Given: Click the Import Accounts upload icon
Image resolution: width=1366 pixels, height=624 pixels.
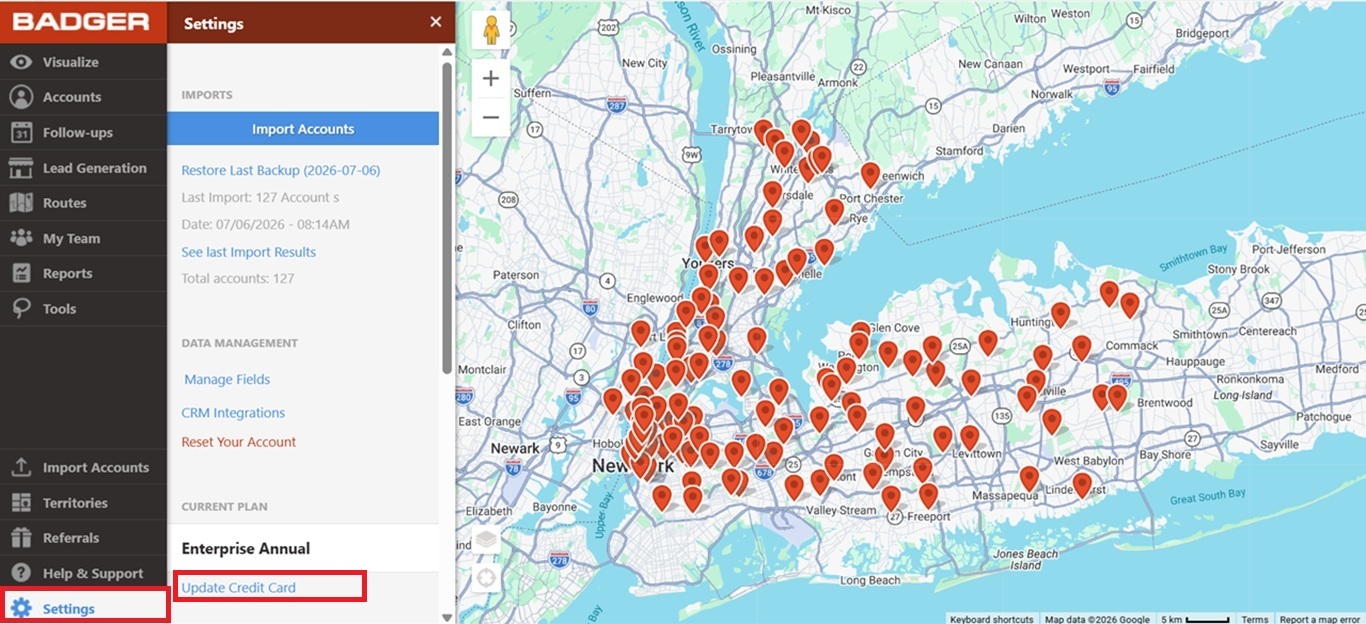Looking at the screenshot, I should (21, 467).
